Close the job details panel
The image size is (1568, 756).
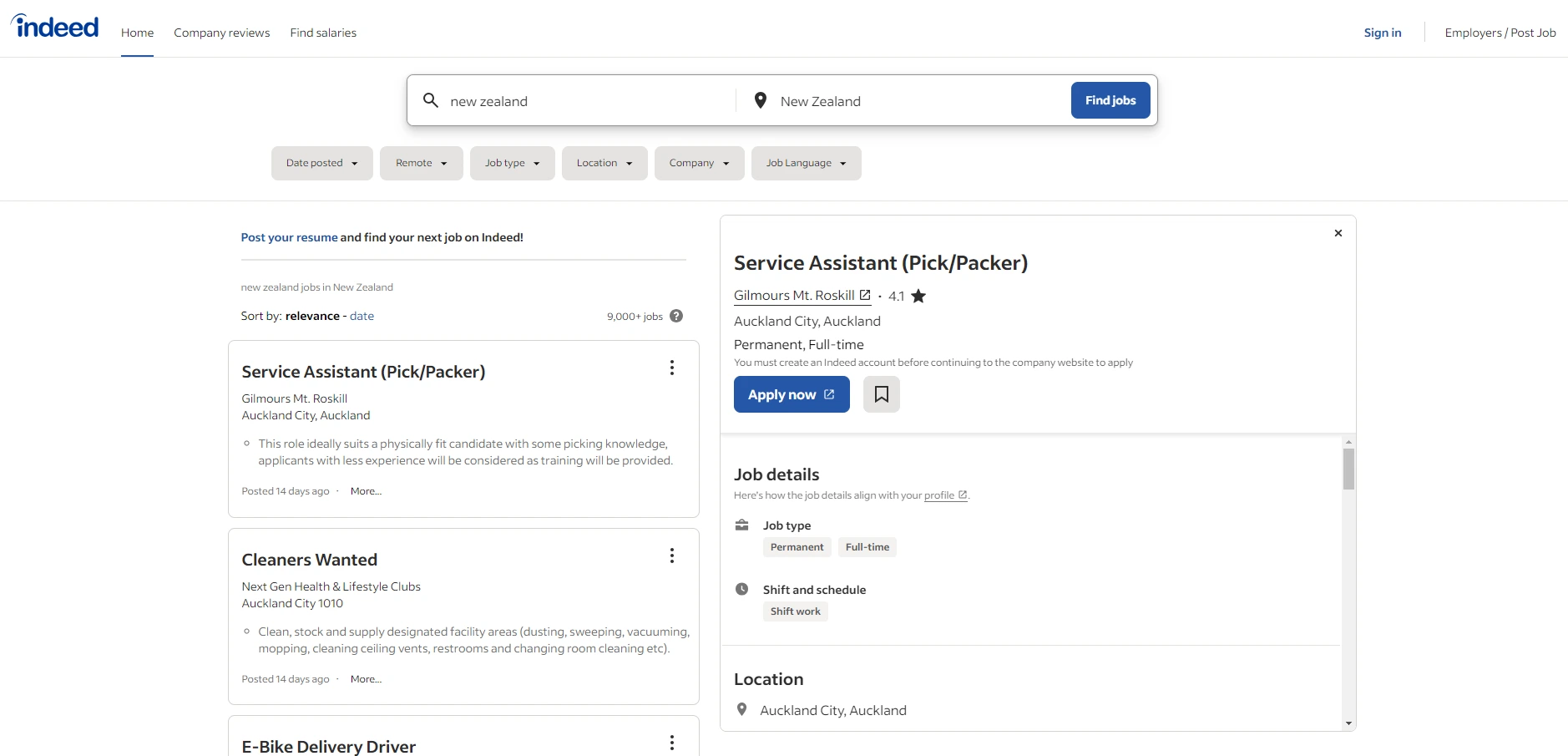tap(1338, 233)
